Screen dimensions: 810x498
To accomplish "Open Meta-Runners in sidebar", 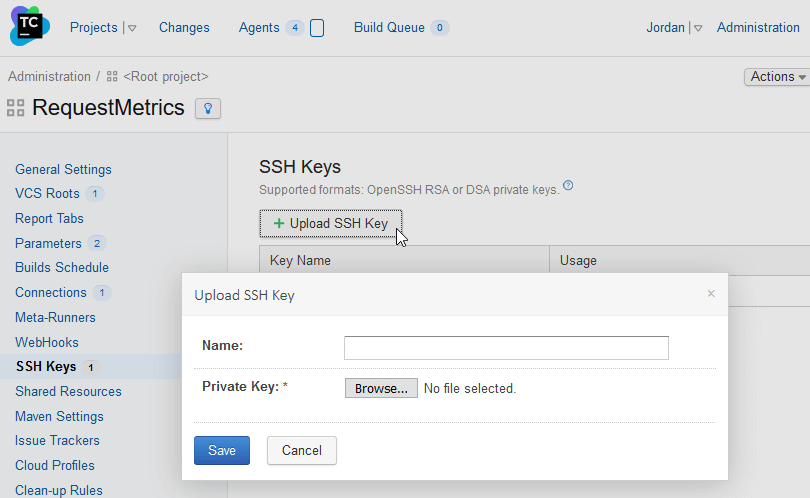I will click(x=55, y=317).
